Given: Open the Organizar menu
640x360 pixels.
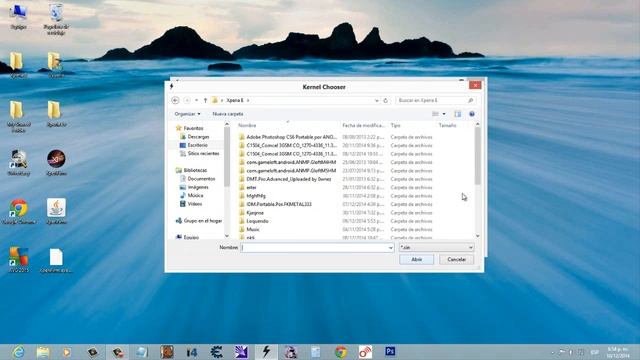Looking at the screenshot, I should [187, 114].
